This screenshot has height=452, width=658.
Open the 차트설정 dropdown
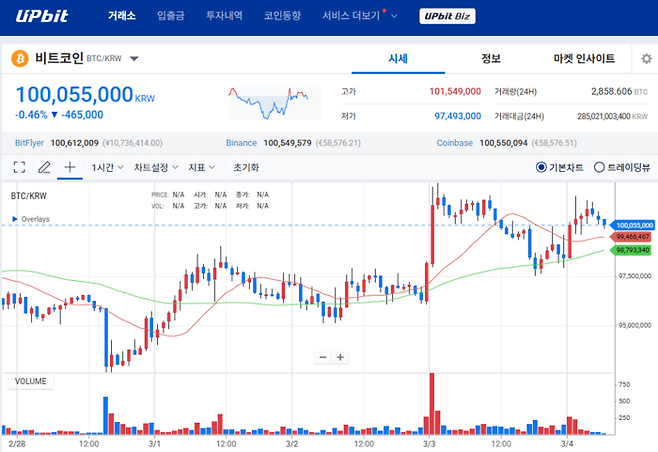tap(155, 167)
